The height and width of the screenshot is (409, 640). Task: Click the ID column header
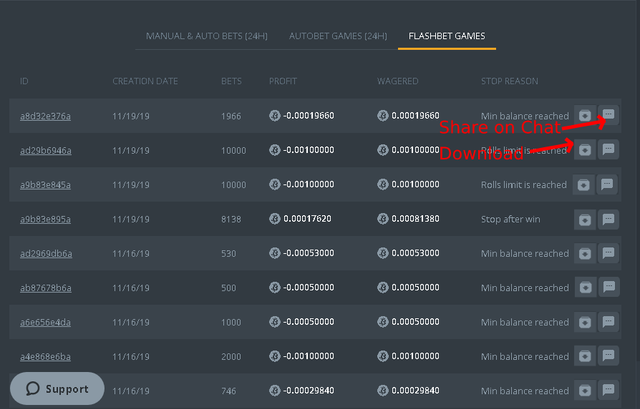[x=24, y=81]
